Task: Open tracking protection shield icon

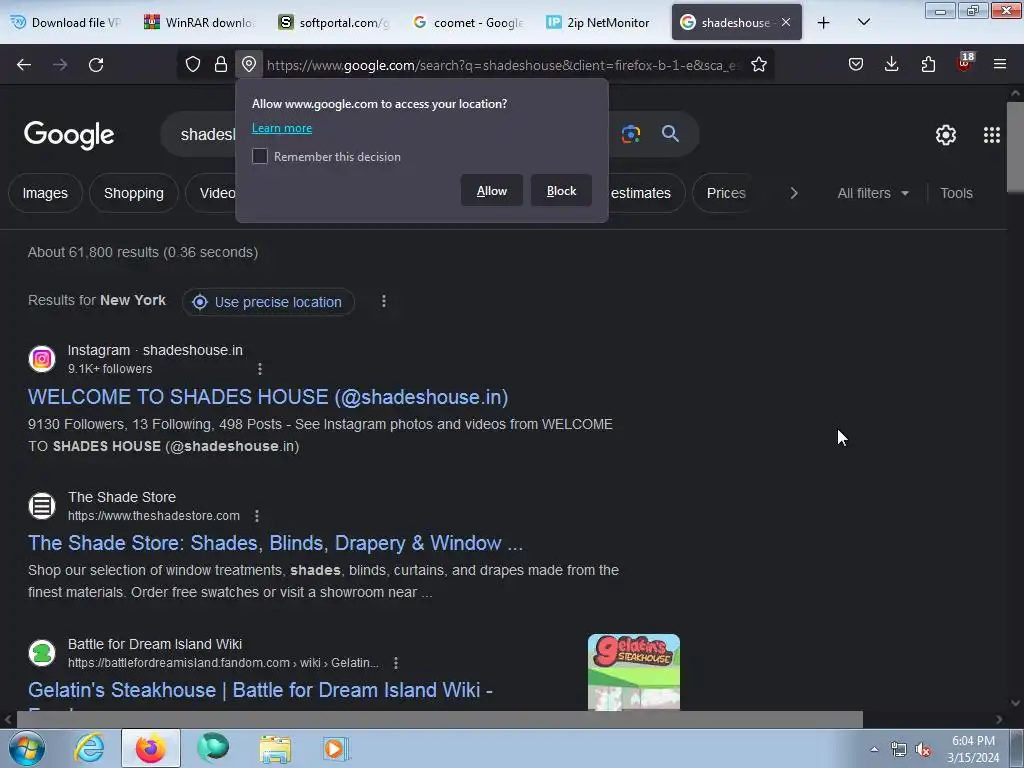Action: coord(193,64)
